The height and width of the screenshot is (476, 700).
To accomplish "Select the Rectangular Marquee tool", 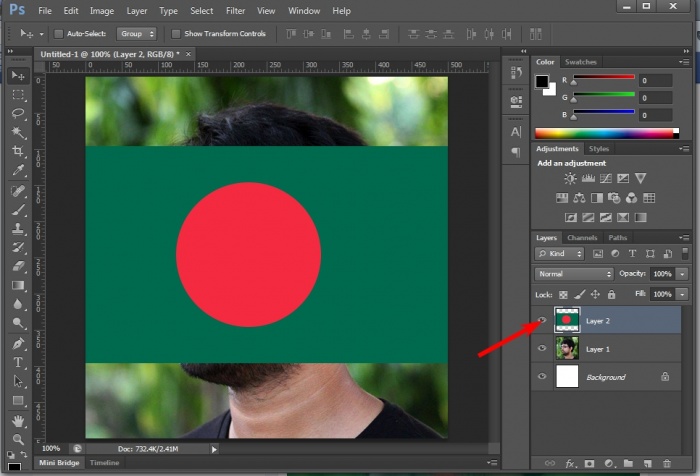I will (18, 95).
